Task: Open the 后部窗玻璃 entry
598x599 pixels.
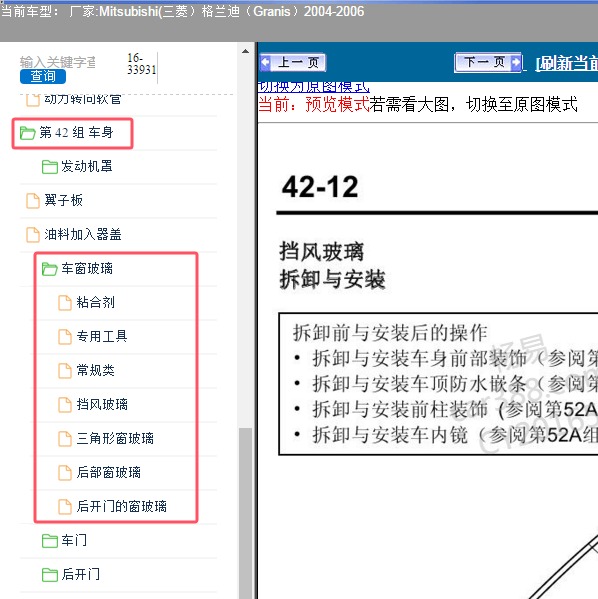Action: (x=109, y=473)
